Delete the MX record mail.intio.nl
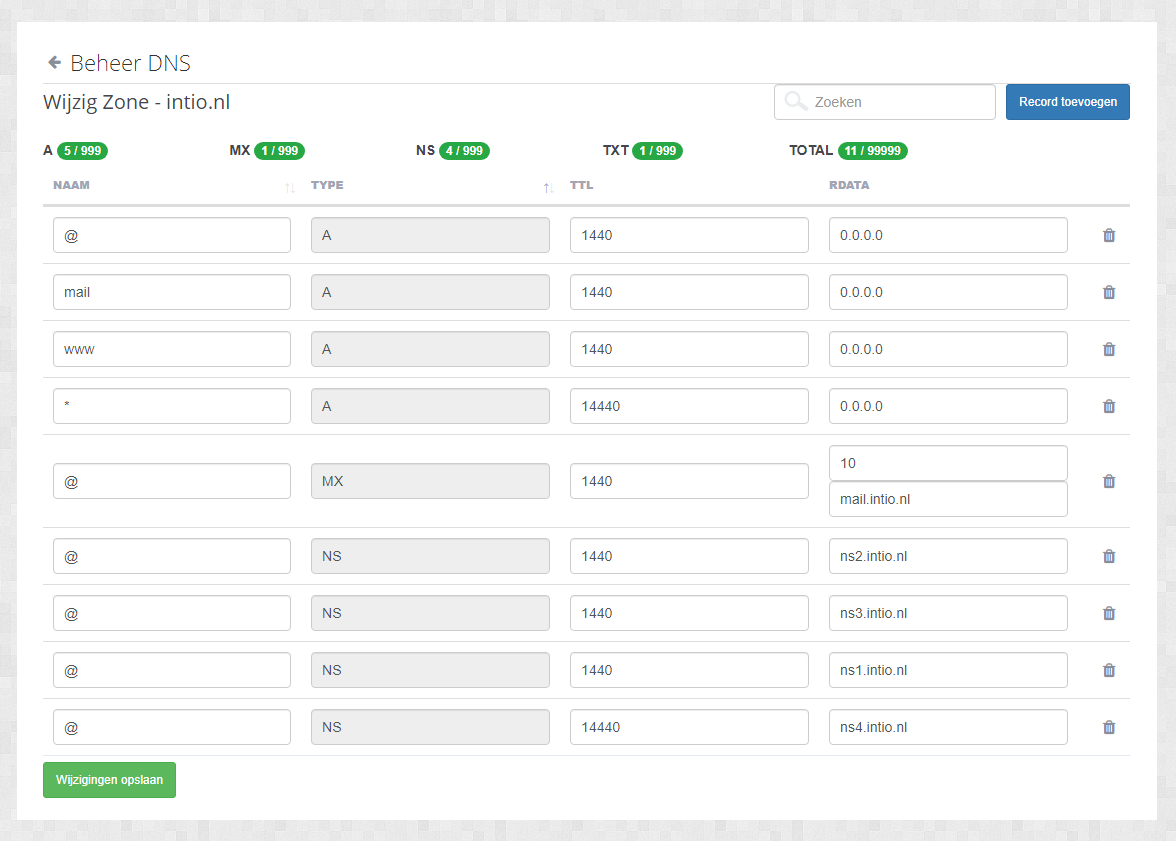Viewport: 1176px width, 841px height. 1108,482
